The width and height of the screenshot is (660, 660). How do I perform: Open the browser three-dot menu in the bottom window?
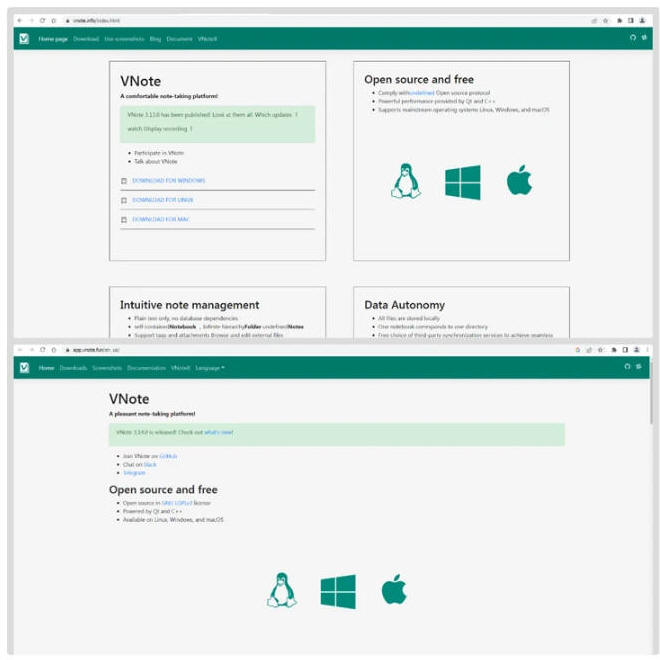[647, 349]
